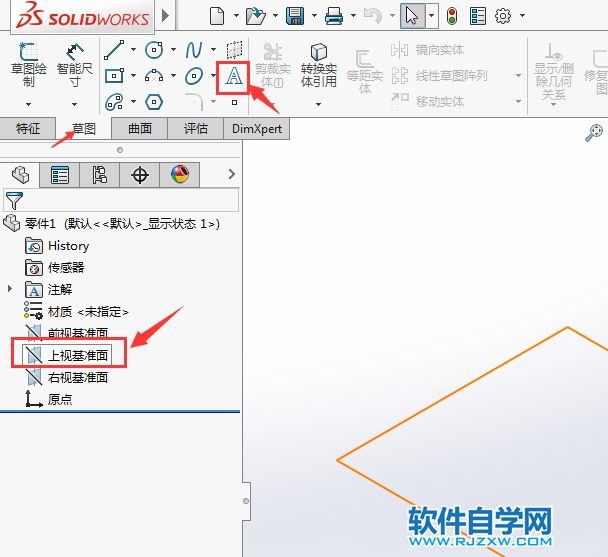Open the FeatureManager design tree tab
608x557 pixels.
tap(20, 175)
